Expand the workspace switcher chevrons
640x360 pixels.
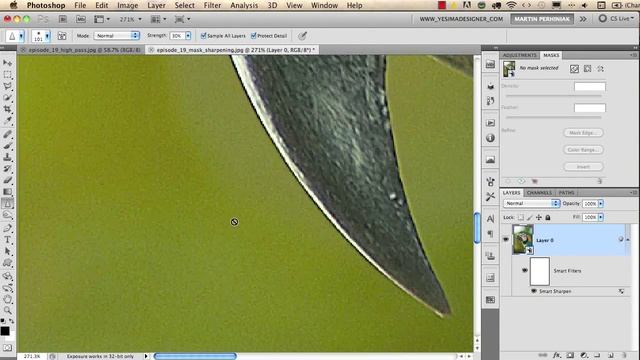pyautogui.click(x=583, y=19)
